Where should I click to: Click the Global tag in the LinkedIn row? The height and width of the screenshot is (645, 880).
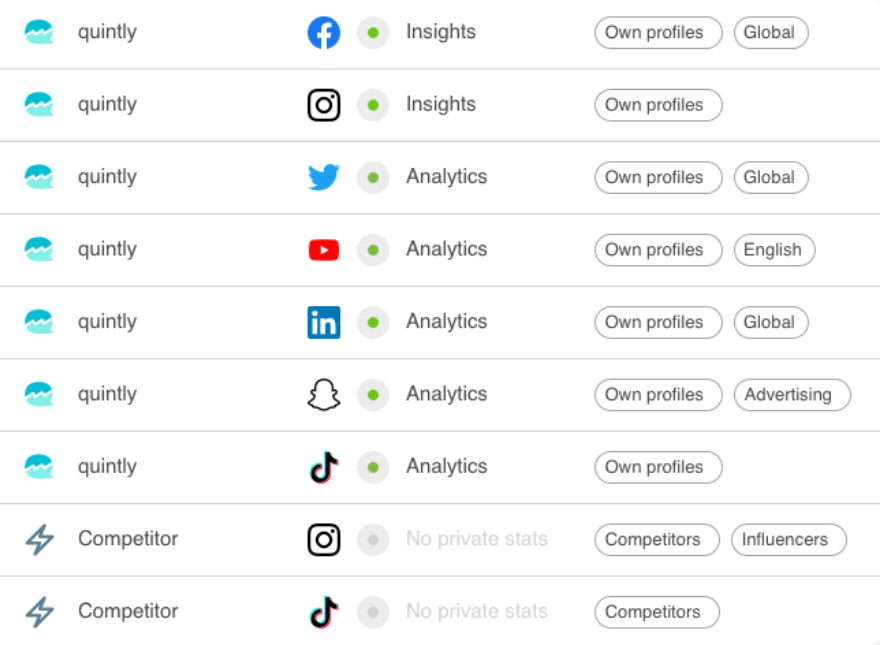pyautogui.click(x=769, y=322)
